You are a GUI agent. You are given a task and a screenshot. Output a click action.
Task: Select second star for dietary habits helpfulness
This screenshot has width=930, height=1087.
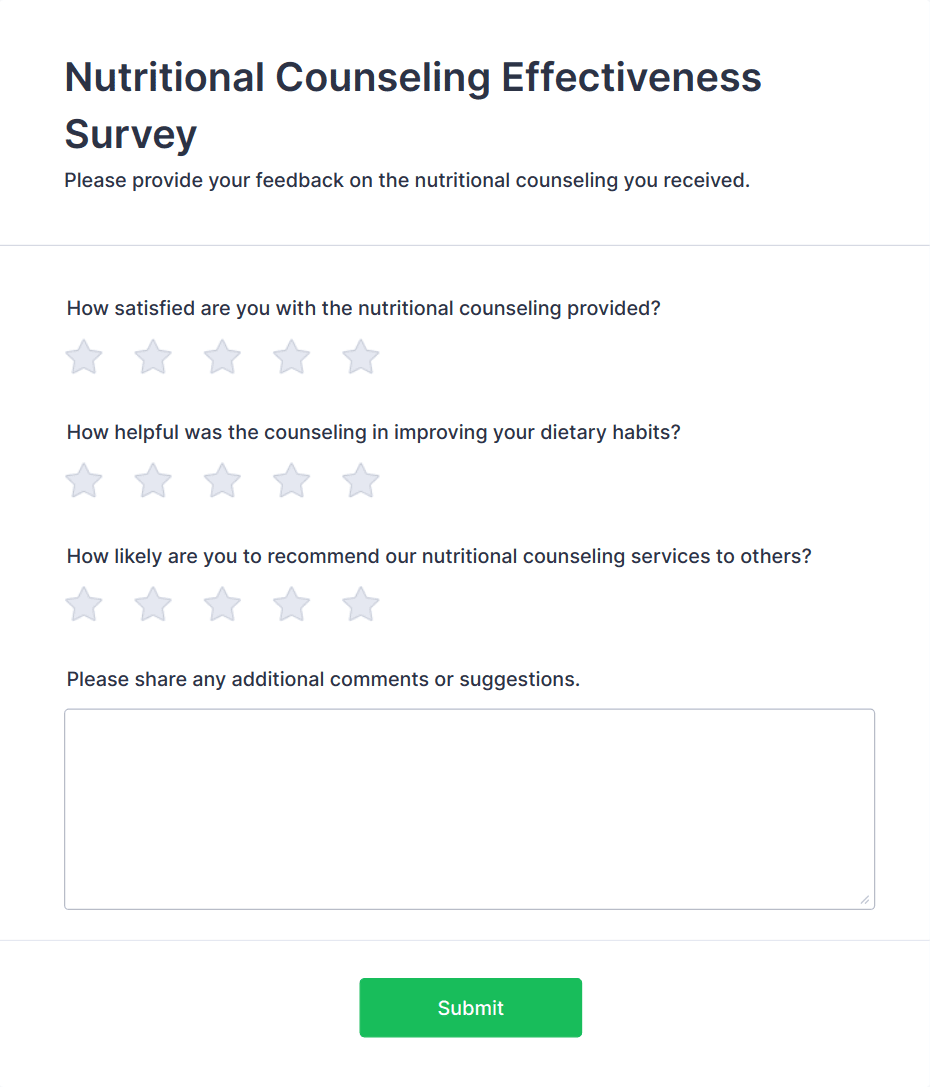(x=153, y=481)
